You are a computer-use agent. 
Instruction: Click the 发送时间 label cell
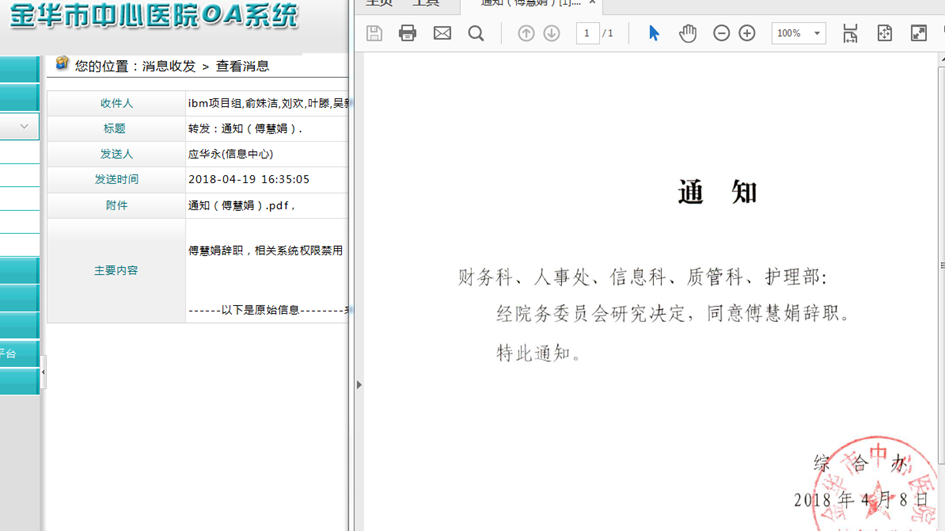116,180
